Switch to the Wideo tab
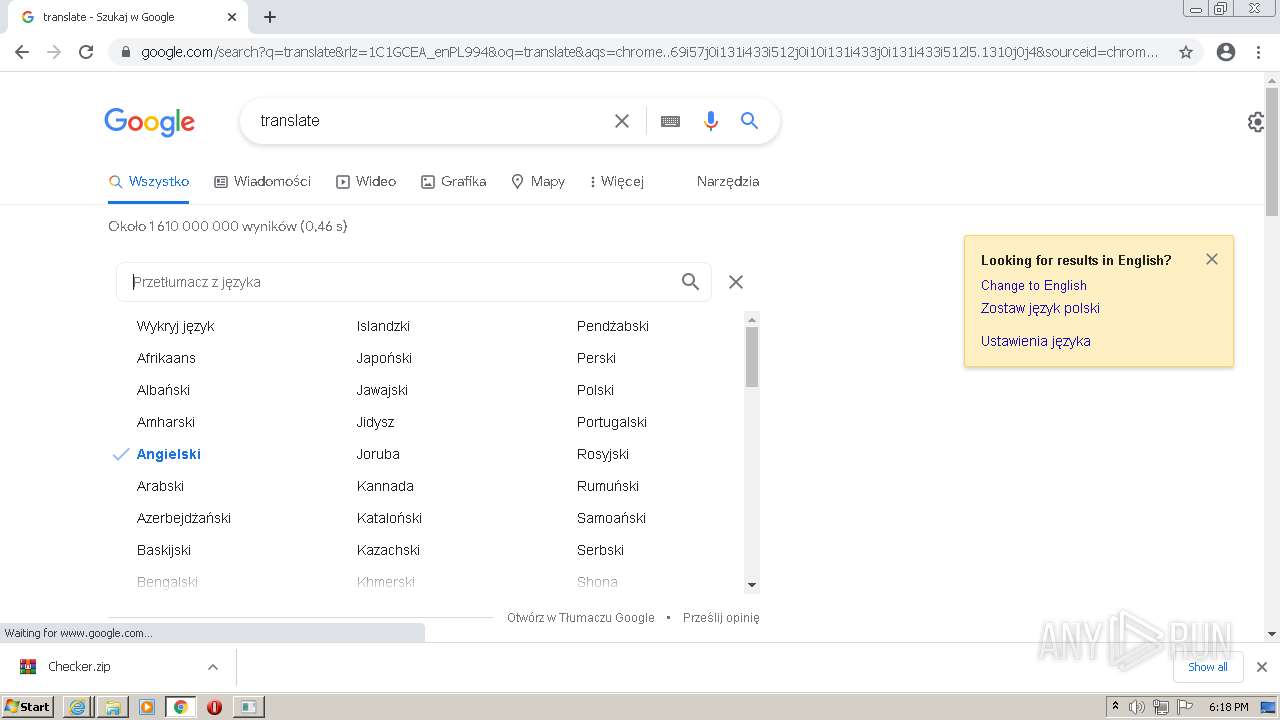 [x=366, y=182]
